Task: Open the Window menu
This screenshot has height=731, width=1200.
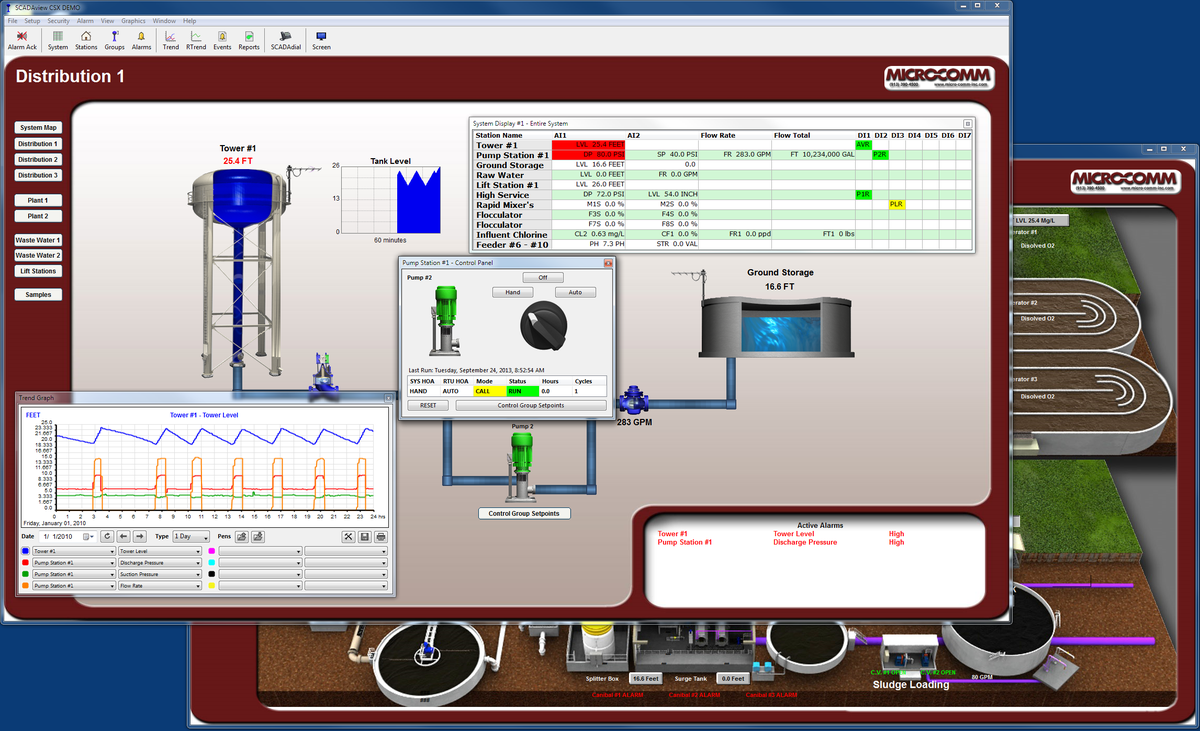Action: pos(165,20)
